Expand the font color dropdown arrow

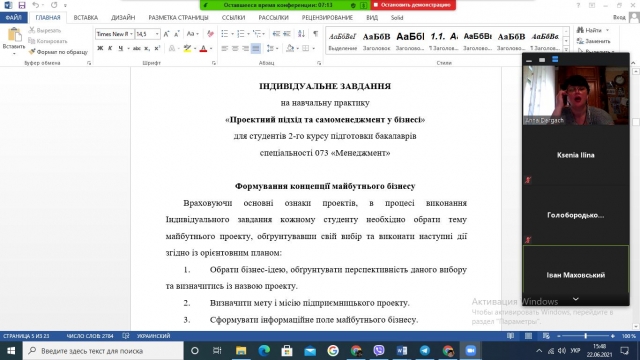tap(211, 49)
